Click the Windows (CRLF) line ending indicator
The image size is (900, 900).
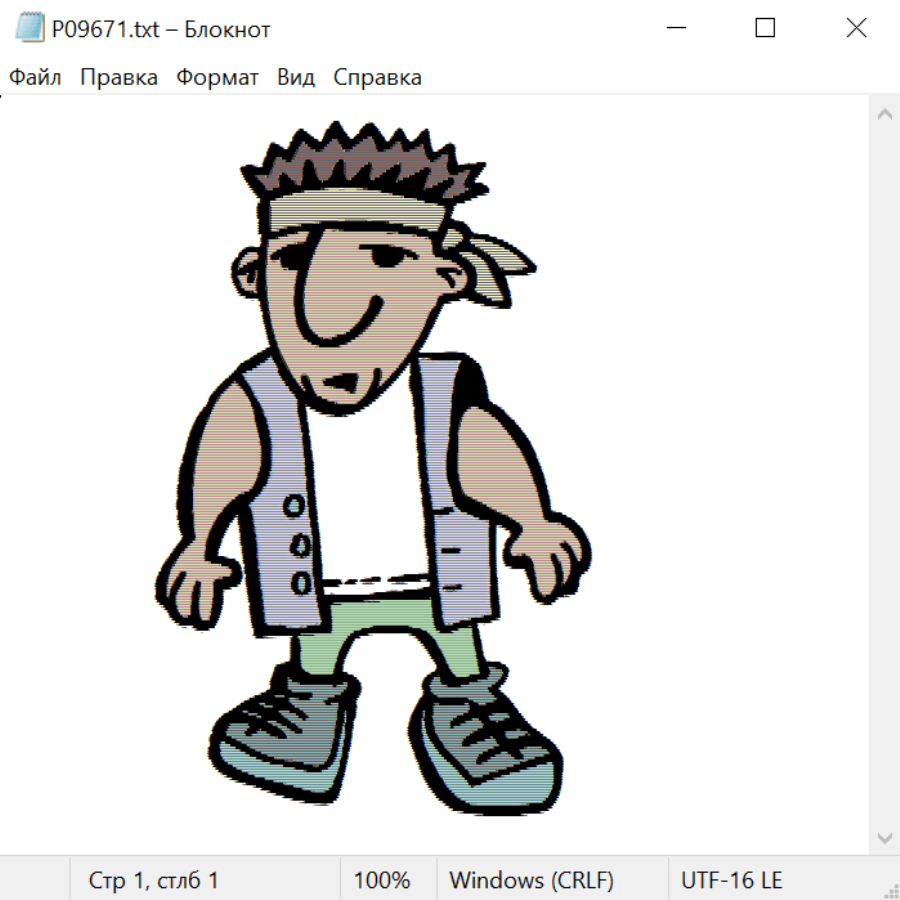coord(531,881)
